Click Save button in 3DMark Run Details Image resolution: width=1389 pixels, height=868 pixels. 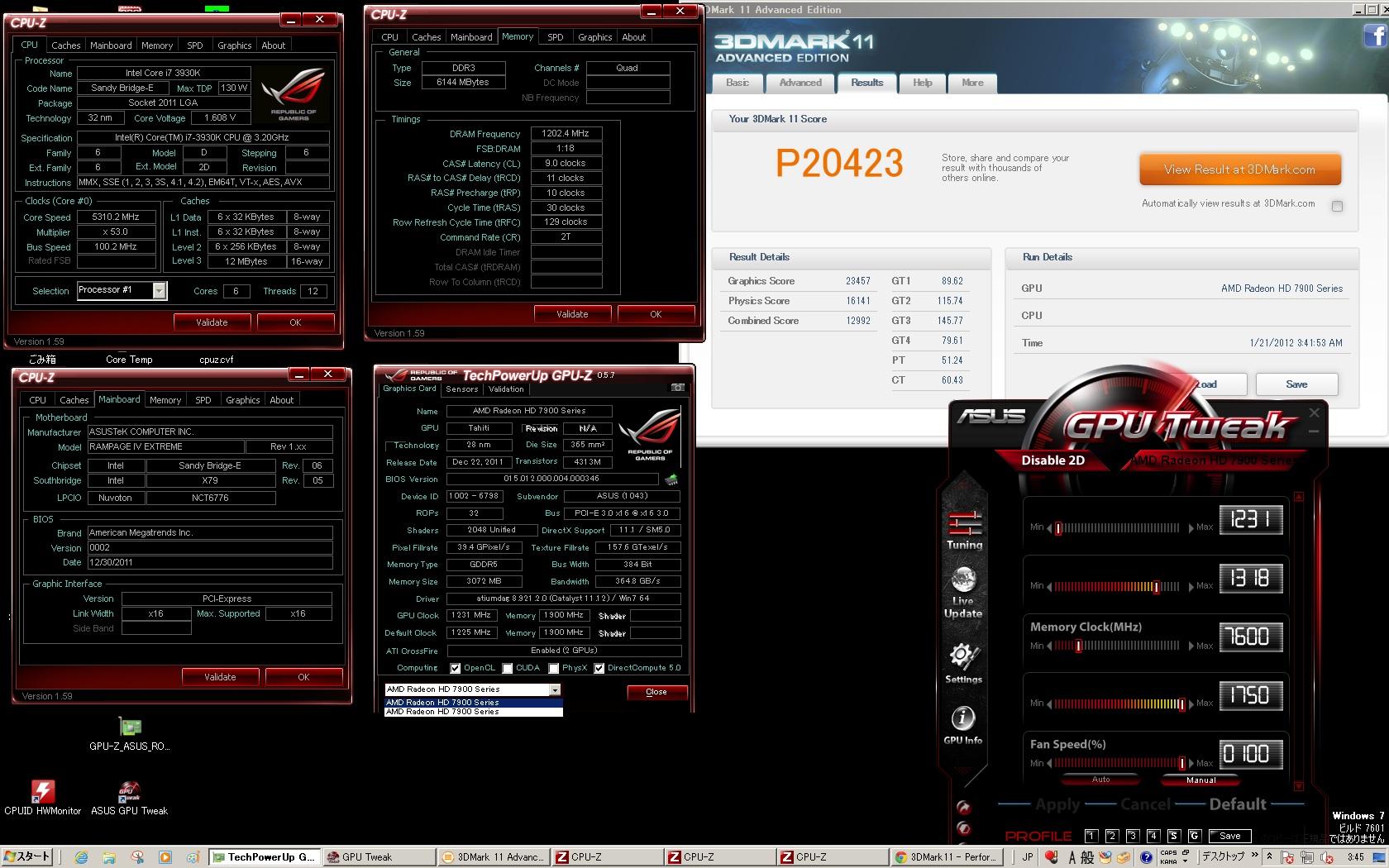click(1296, 384)
